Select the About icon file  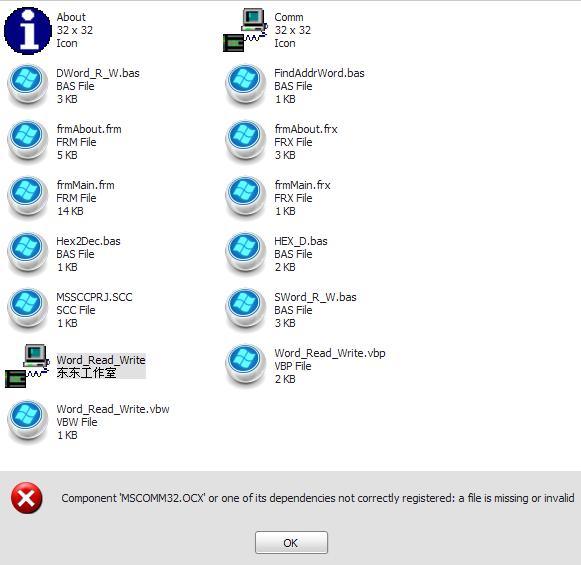pyautogui.click(x=28, y=31)
